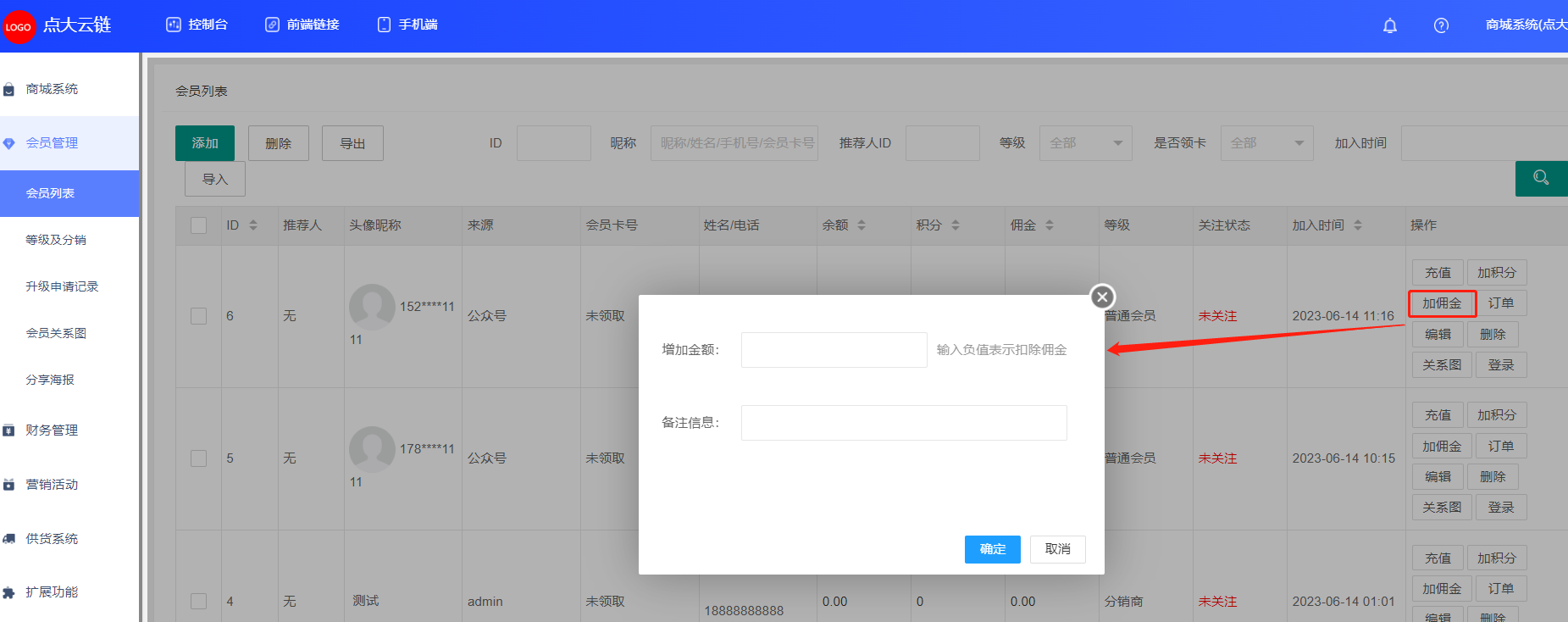The height and width of the screenshot is (622, 1568).
Task: Tick the select-all header checkbox
Action: (x=199, y=225)
